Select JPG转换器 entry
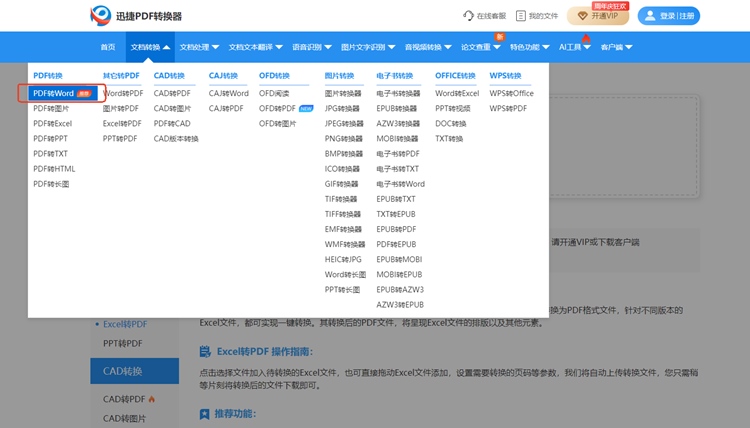 click(x=342, y=109)
